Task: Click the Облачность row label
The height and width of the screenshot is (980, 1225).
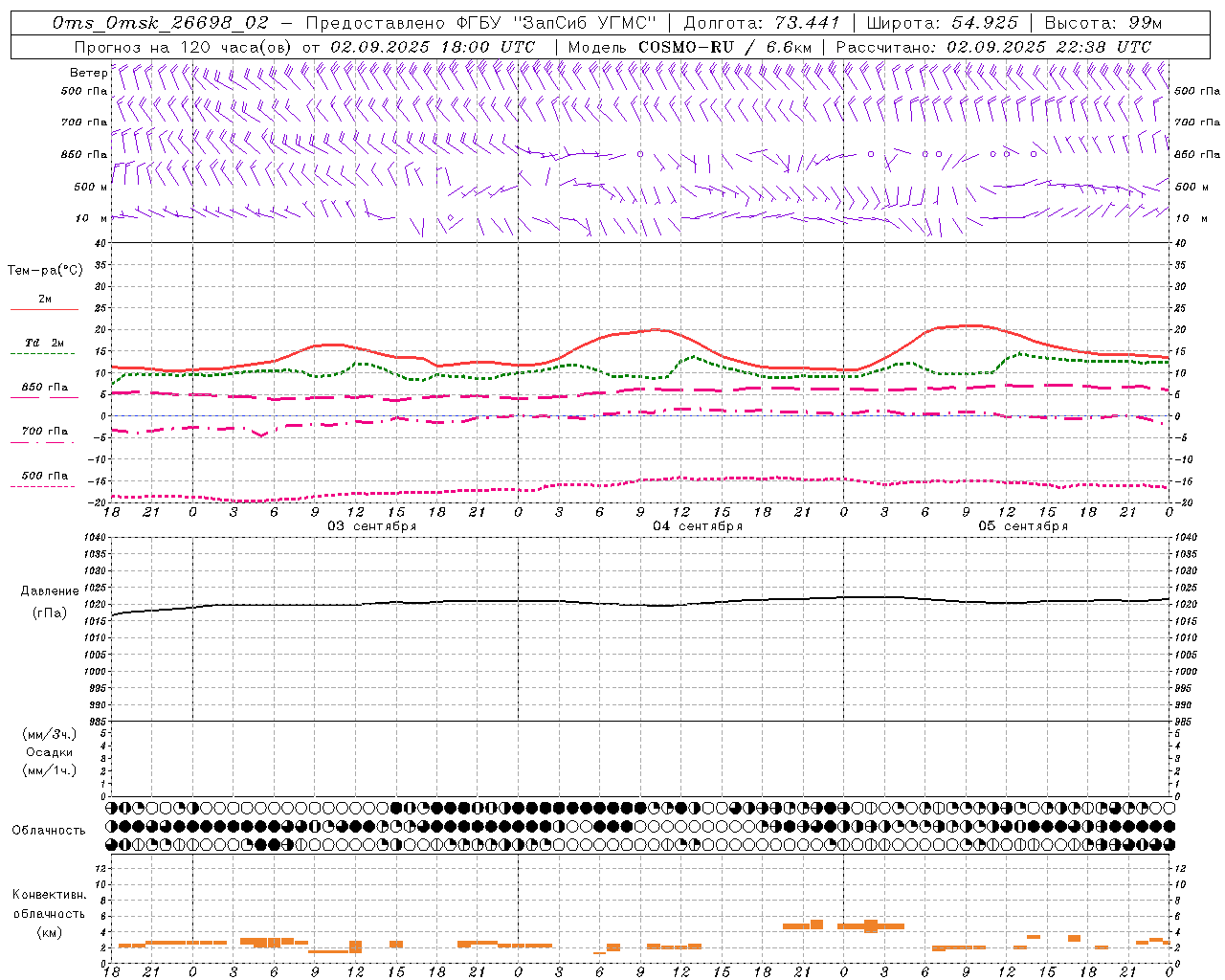Action: pos(49,830)
